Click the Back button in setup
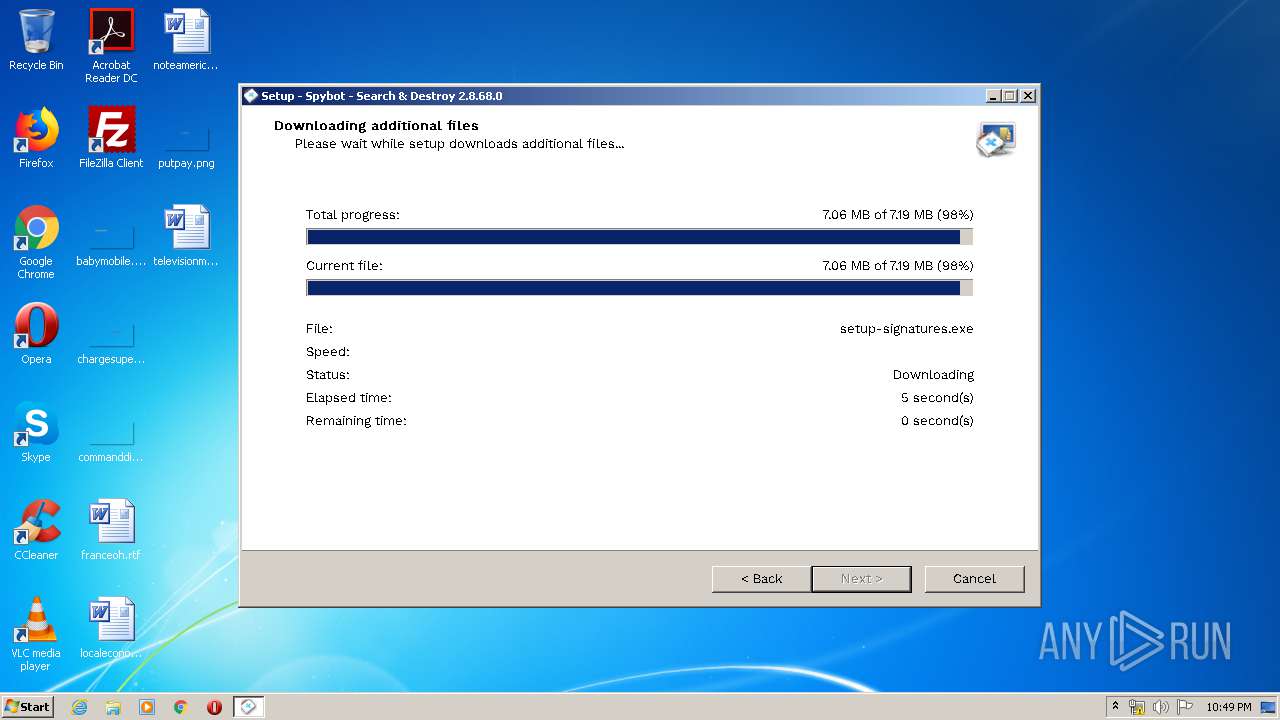Image resolution: width=1280 pixels, height=720 pixels. (761, 579)
